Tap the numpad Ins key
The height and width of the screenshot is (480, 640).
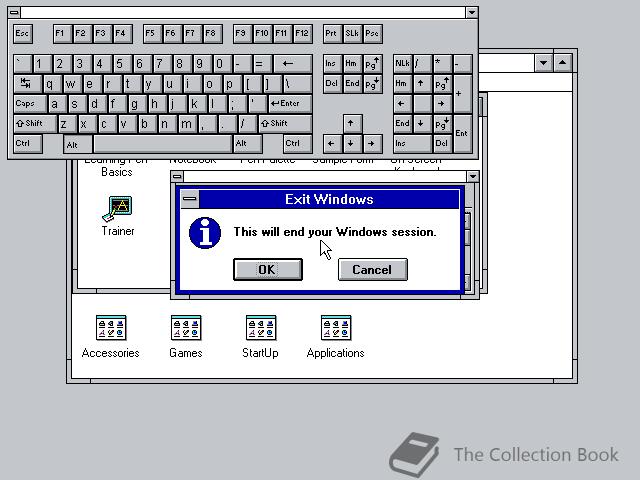click(412, 144)
